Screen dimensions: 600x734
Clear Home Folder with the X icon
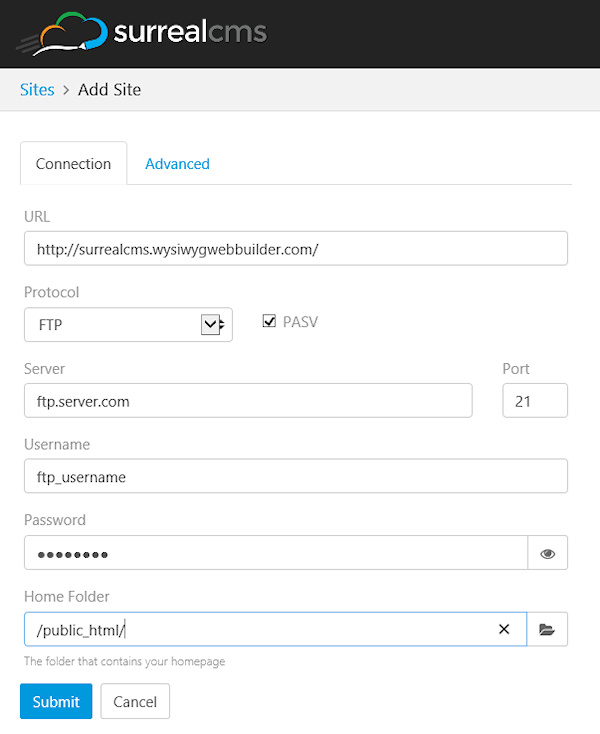pos(504,629)
